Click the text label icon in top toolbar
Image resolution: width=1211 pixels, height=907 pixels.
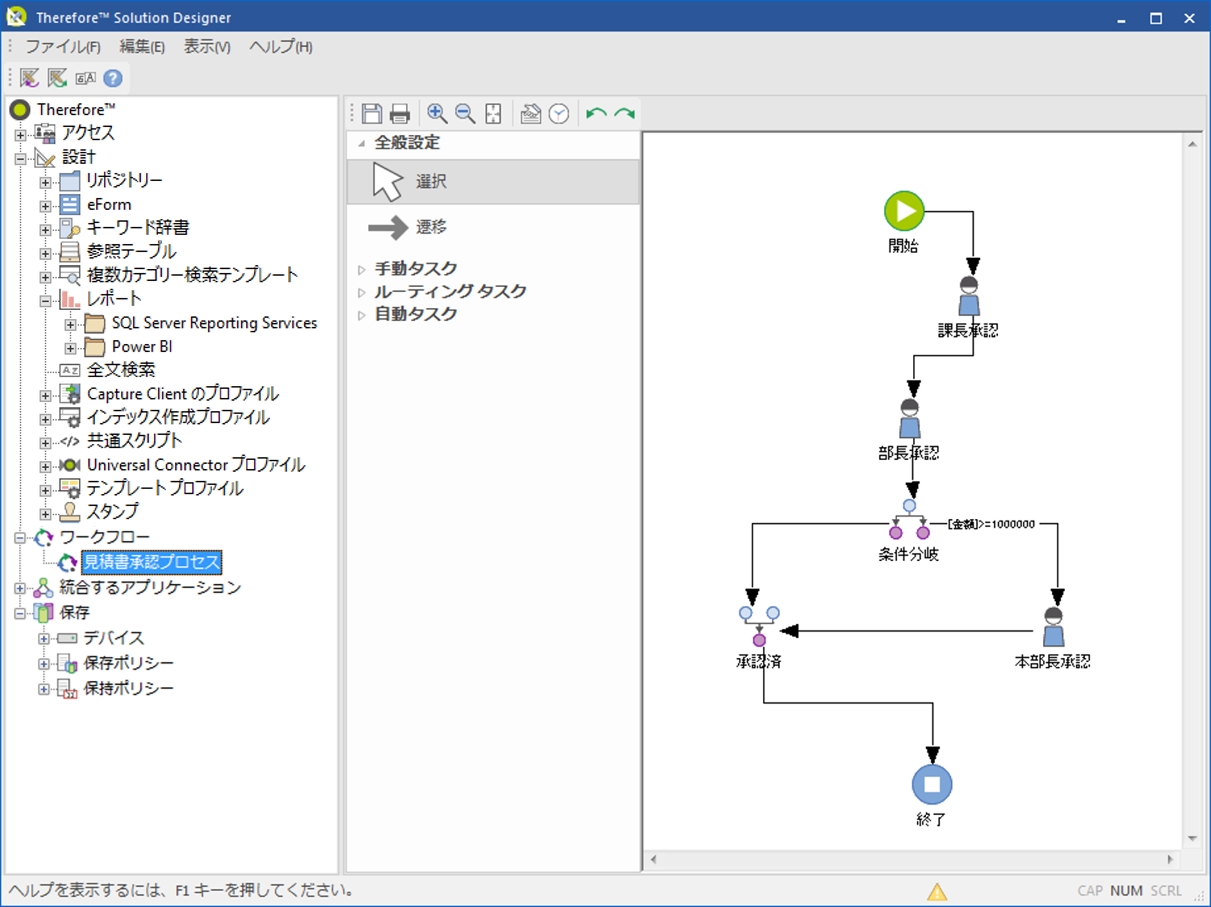86,78
